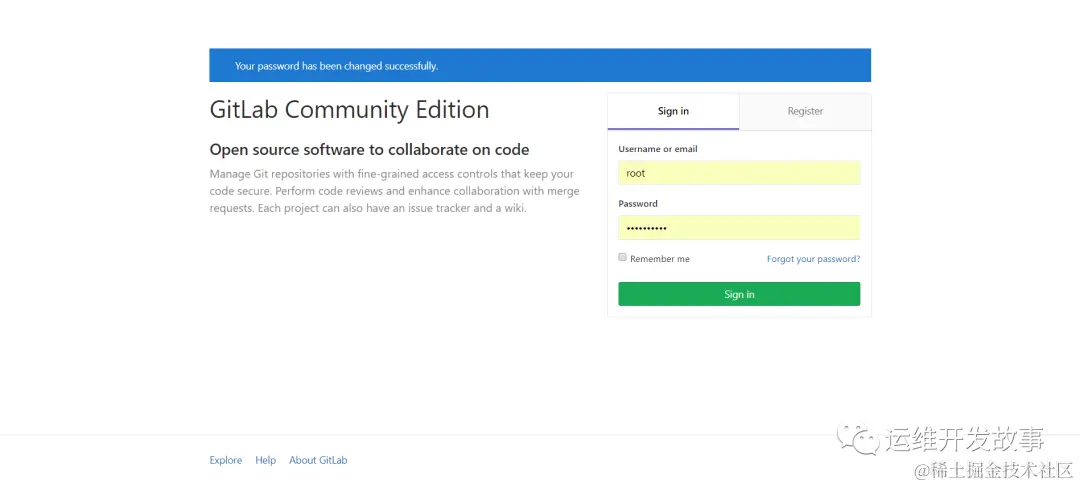The image size is (1080, 487).
Task: Focus the Password input field
Action: pyautogui.click(x=739, y=227)
